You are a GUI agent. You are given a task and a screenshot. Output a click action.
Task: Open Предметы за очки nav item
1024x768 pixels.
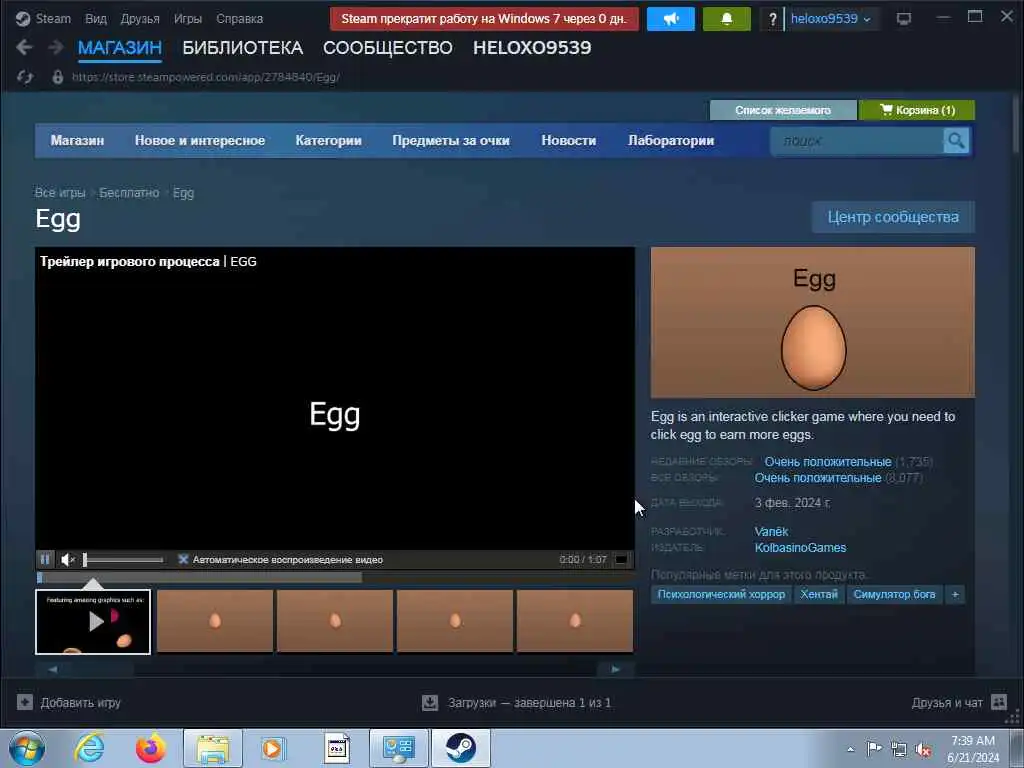pyautogui.click(x=451, y=140)
